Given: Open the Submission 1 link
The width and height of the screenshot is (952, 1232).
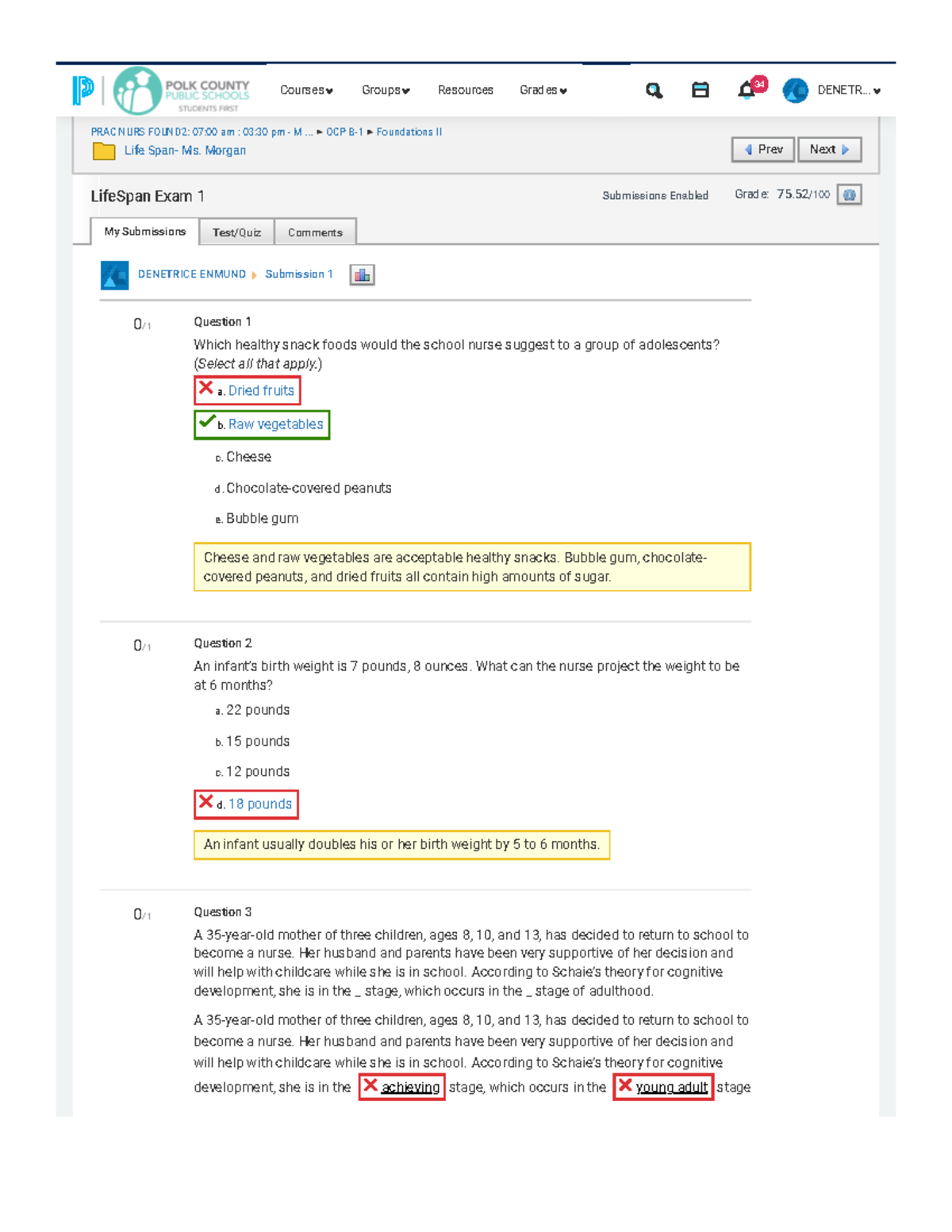Looking at the screenshot, I should tap(298, 274).
